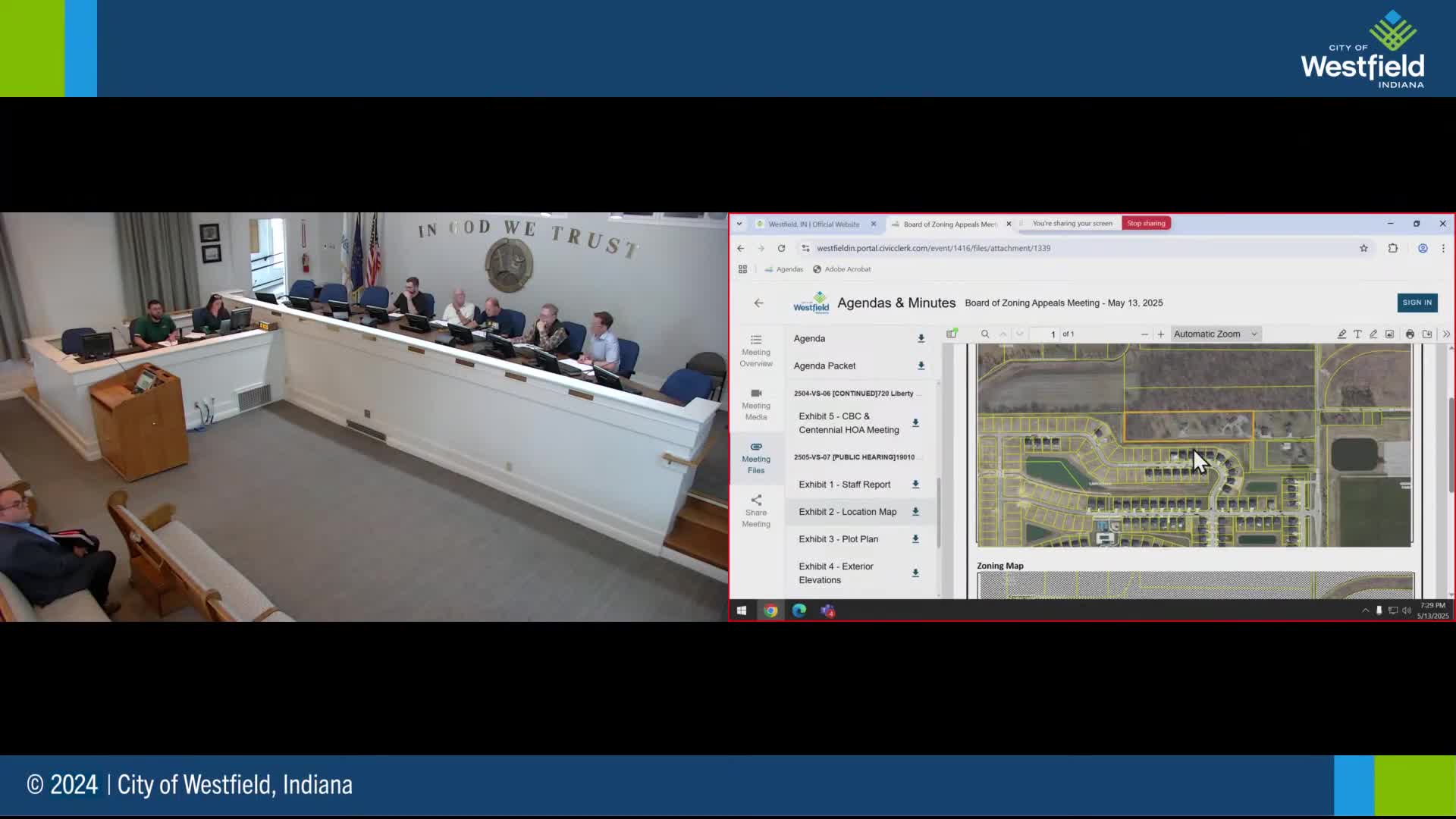
Task: Open Exhibit 1 - Staff Report
Action: (x=844, y=485)
